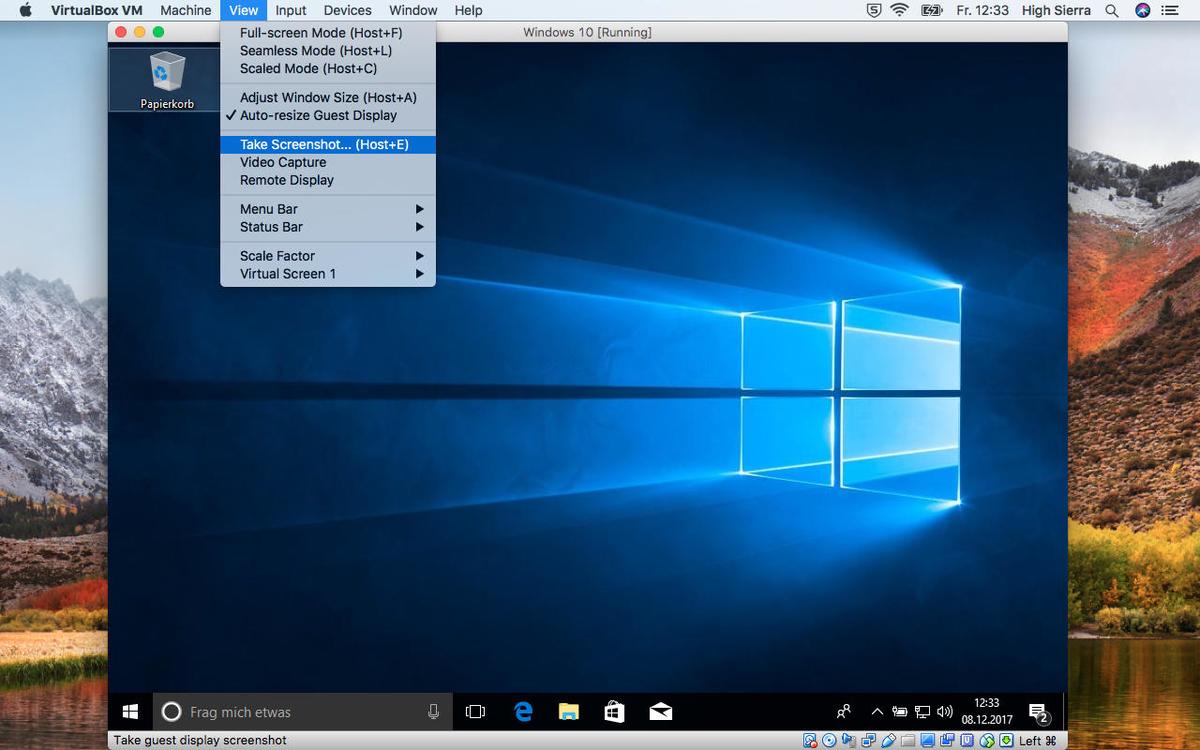This screenshot has width=1200, height=750.
Task: Click the CPU features status icon
Action: pyautogui.click(x=966, y=741)
